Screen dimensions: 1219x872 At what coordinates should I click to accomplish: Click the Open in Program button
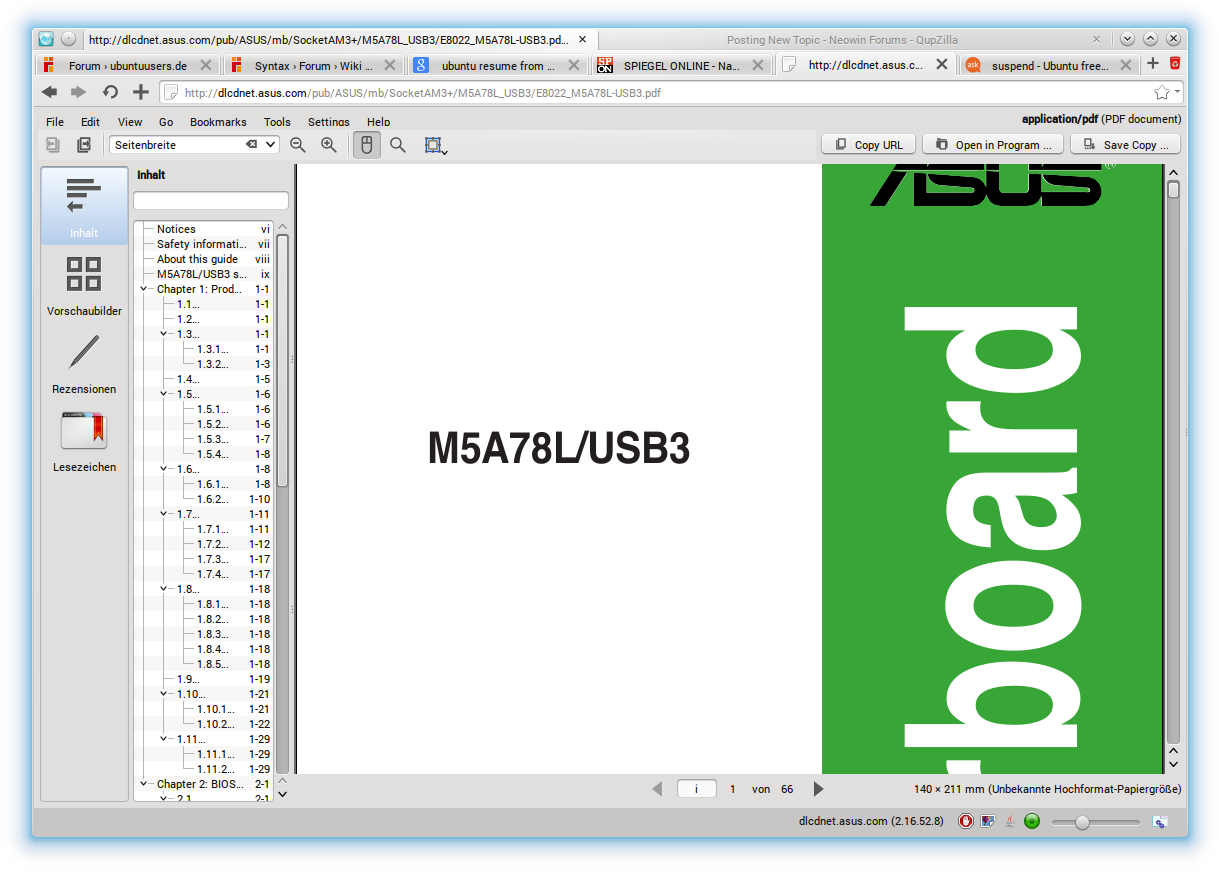[x=993, y=145]
